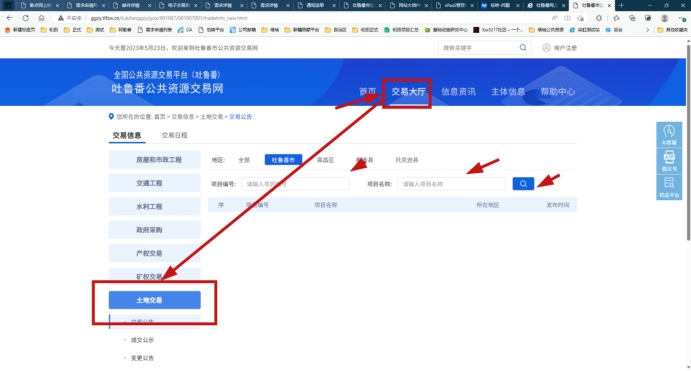Click the blue search button beside 项目名称
This screenshot has height=371, width=691.
[523, 184]
